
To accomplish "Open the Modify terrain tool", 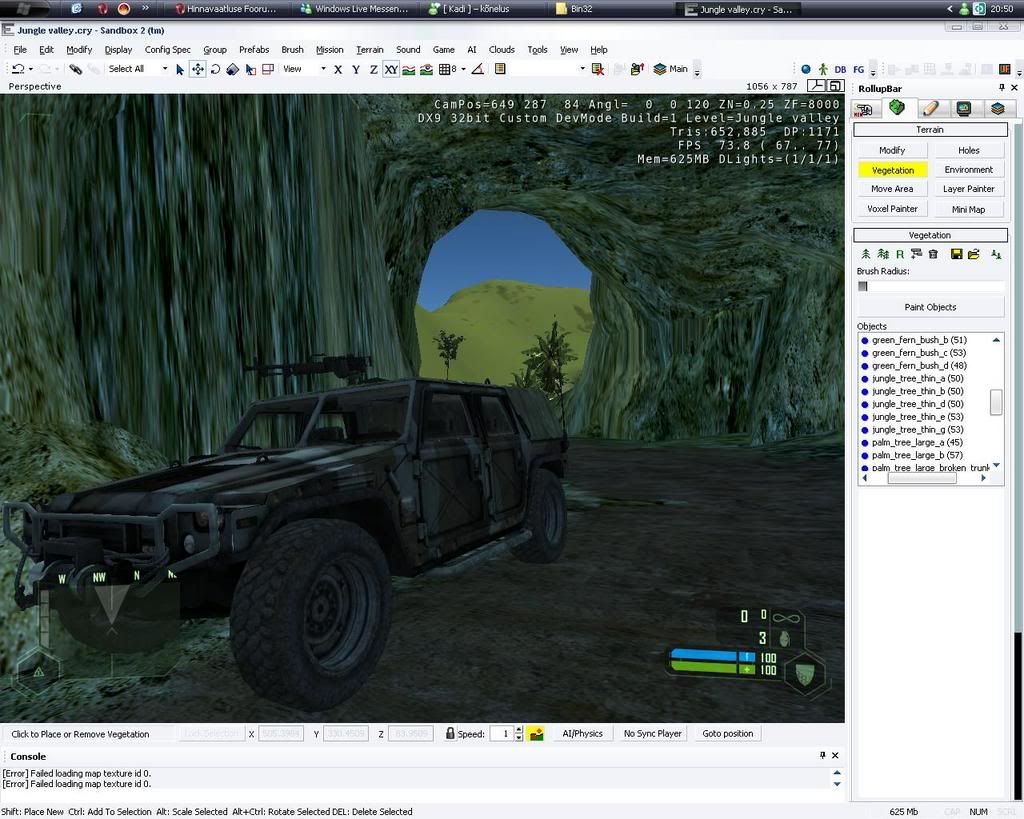I will click(x=891, y=150).
